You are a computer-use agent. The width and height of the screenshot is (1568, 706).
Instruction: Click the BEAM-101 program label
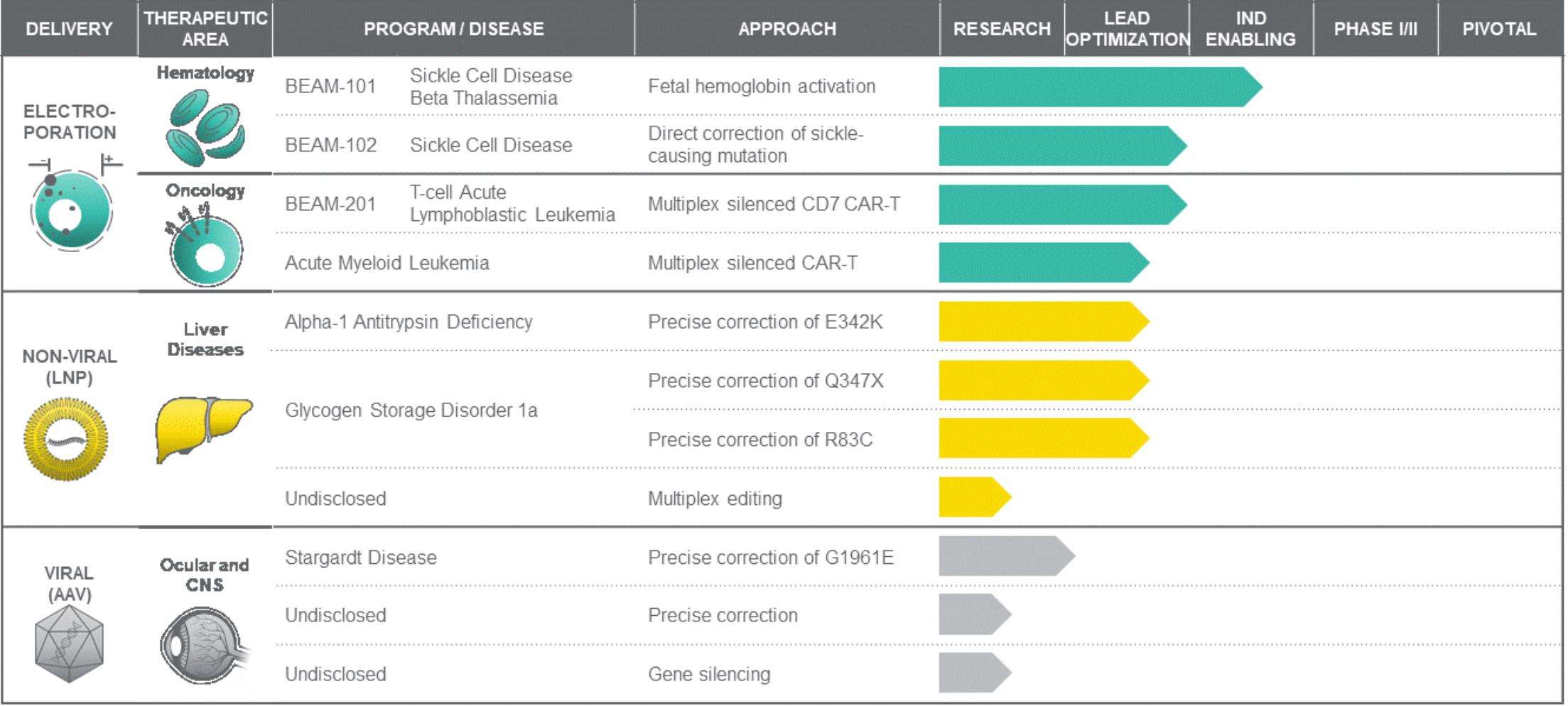tap(330, 87)
